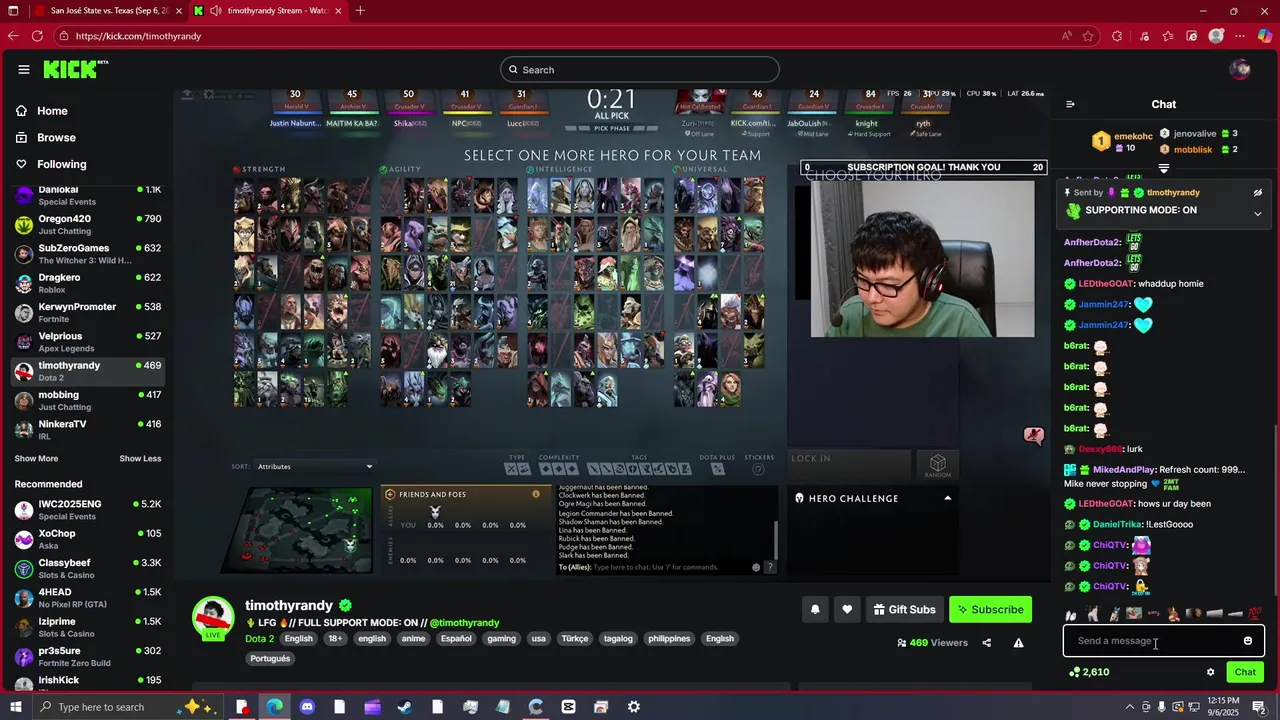Image resolution: width=1280 pixels, height=720 pixels.
Task: Open the sidebar hamburger menu
Action: coord(24,69)
